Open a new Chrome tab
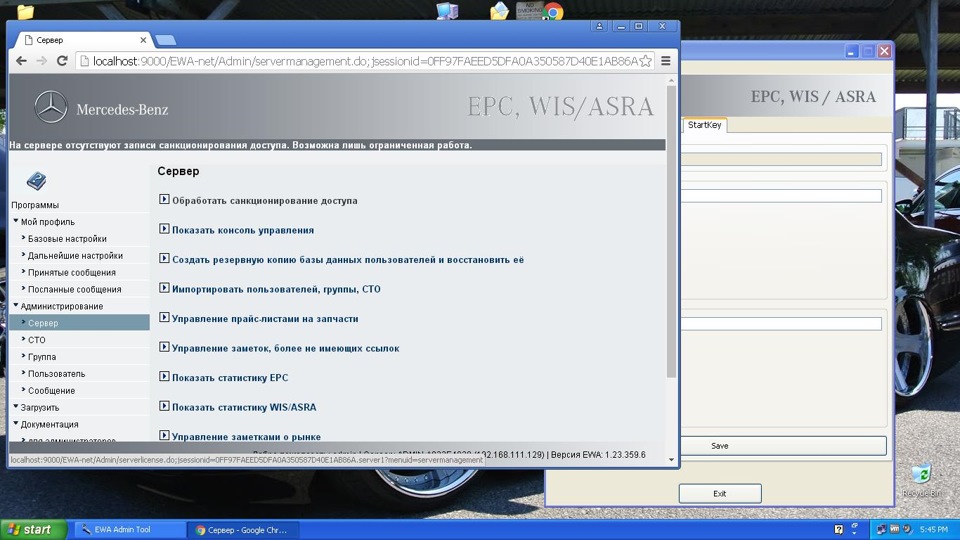The height and width of the screenshot is (540, 960). point(165,40)
